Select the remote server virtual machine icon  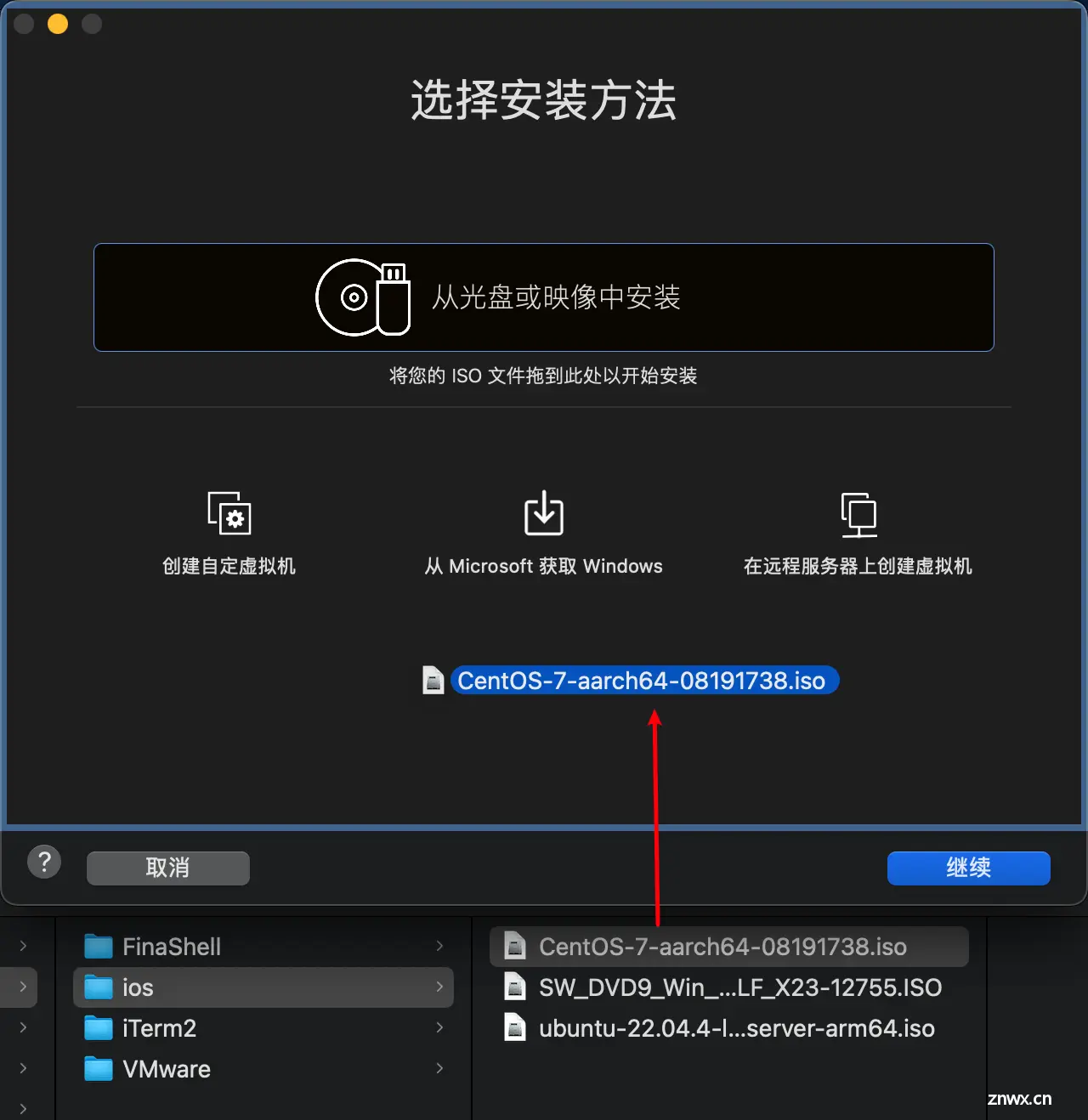pos(858,514)
